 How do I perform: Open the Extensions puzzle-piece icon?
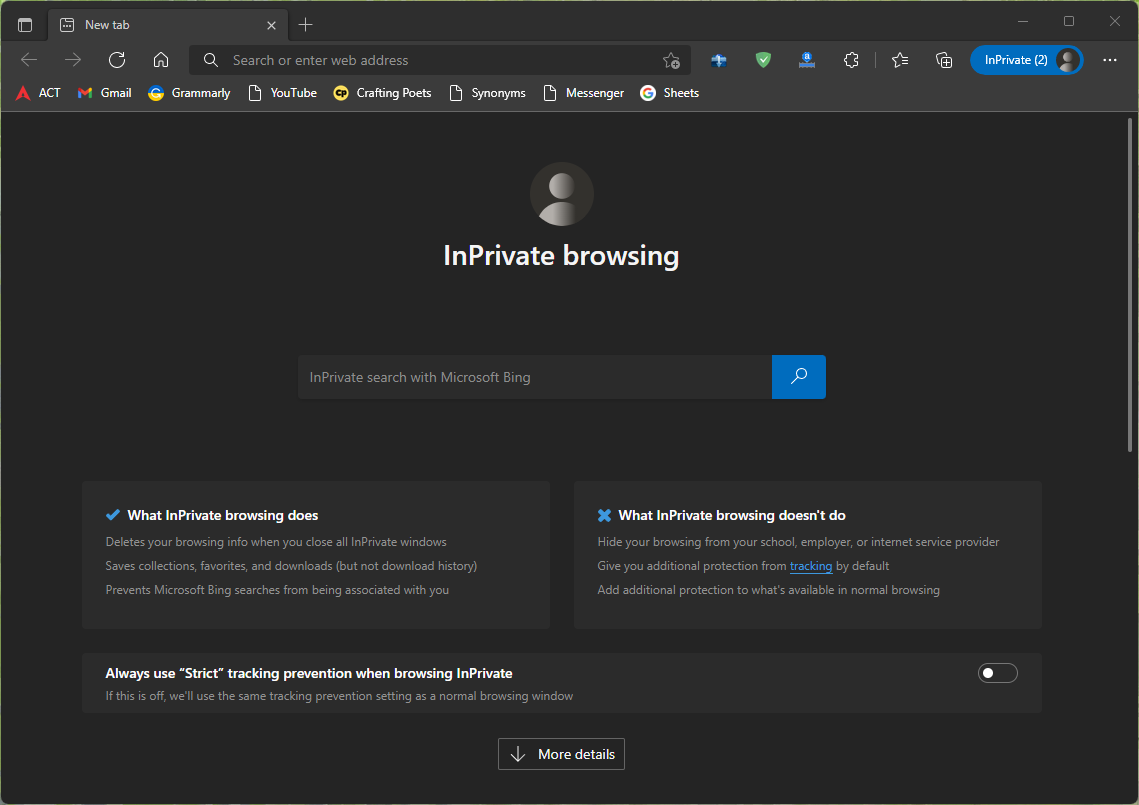click(851, 60)
